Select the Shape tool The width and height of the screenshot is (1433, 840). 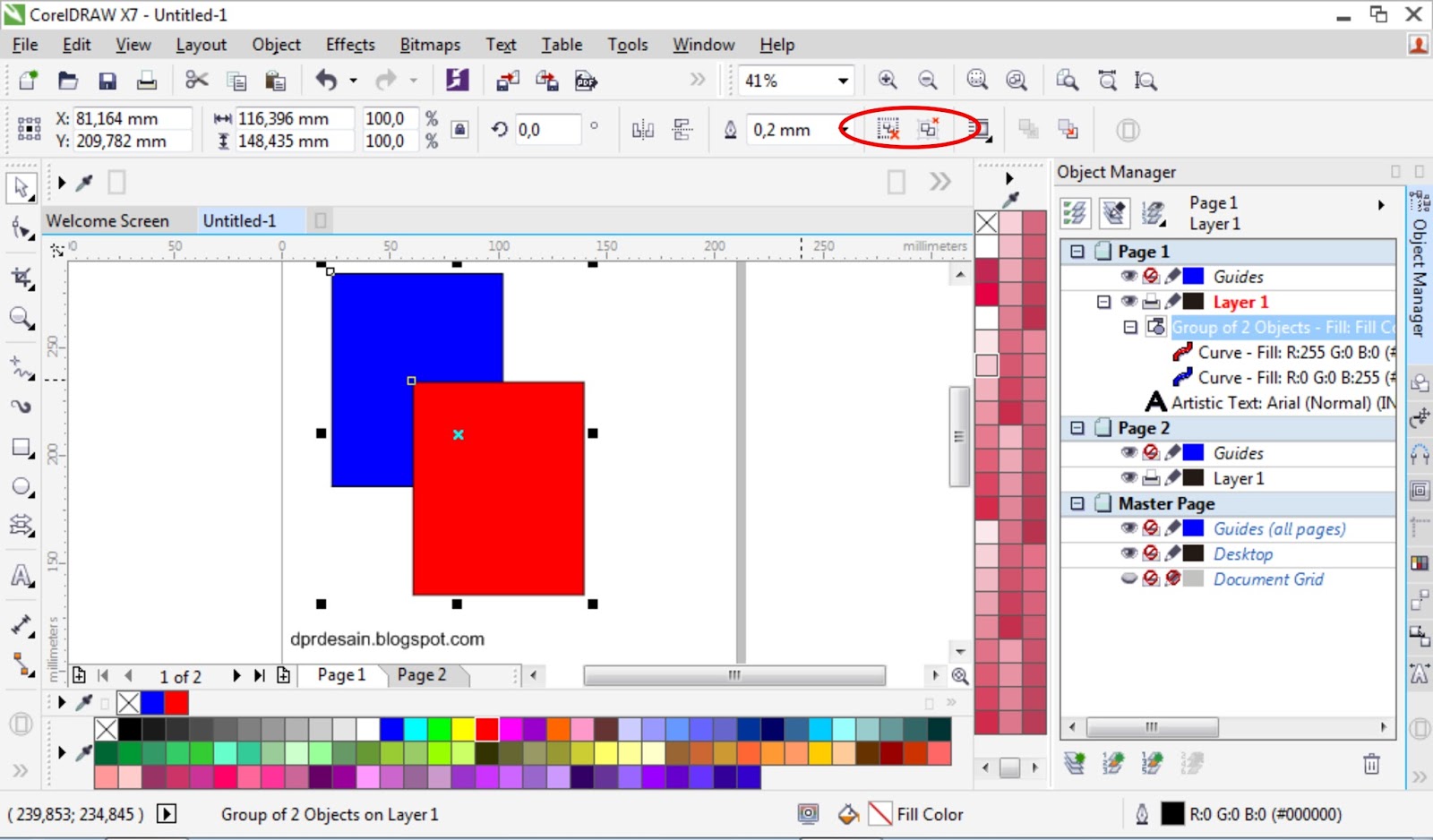click(21, 229)
